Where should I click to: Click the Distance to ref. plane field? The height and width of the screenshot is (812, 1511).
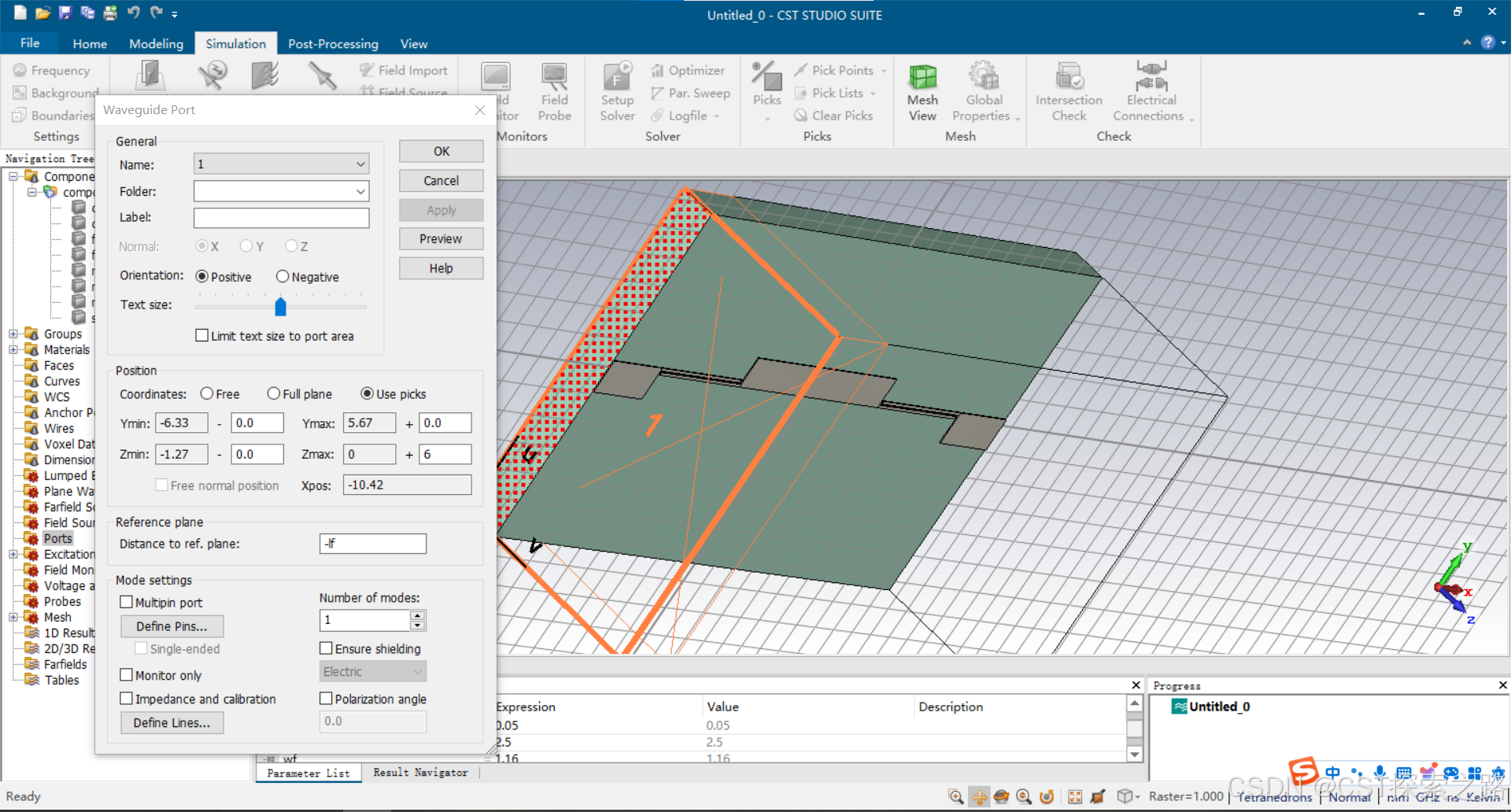tap(373, 544)
